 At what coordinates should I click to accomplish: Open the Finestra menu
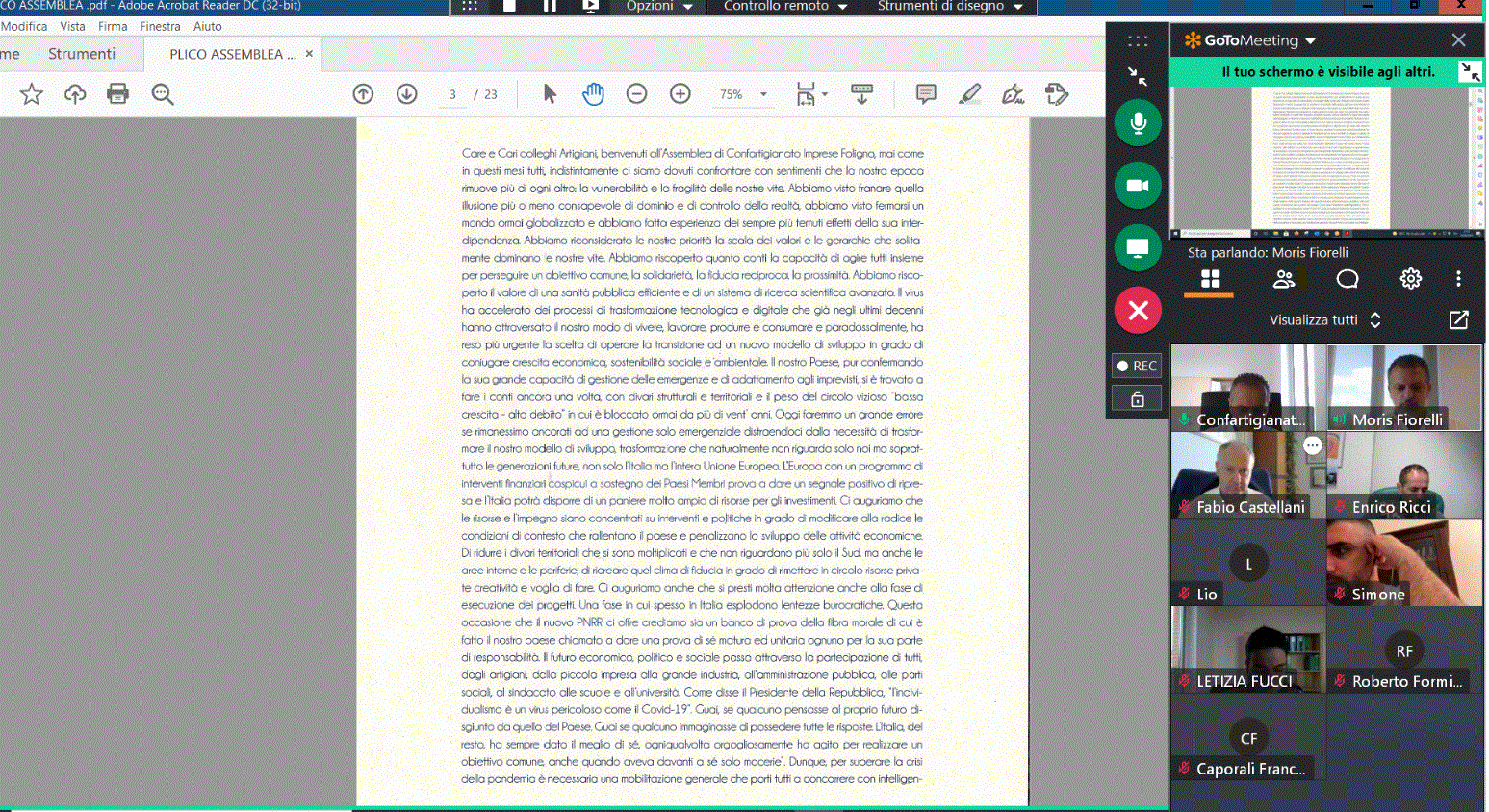pos(160,27)
